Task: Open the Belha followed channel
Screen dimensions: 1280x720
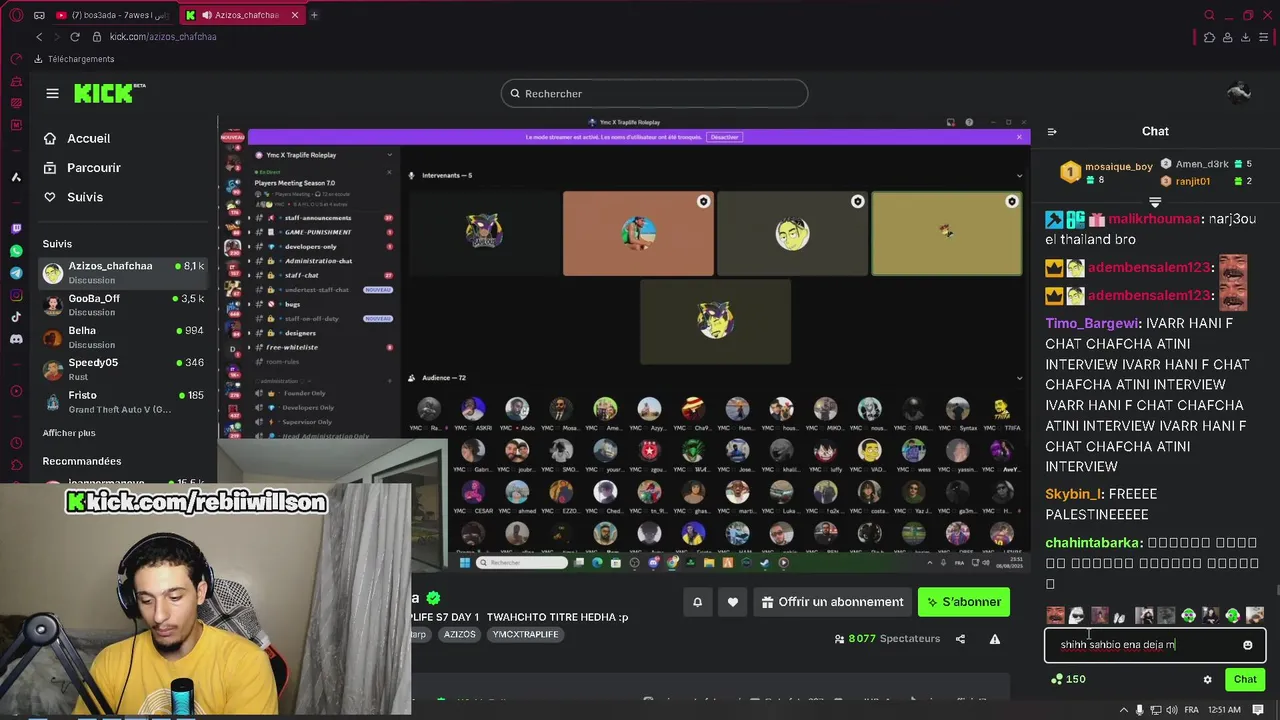Action: (124, 337)
